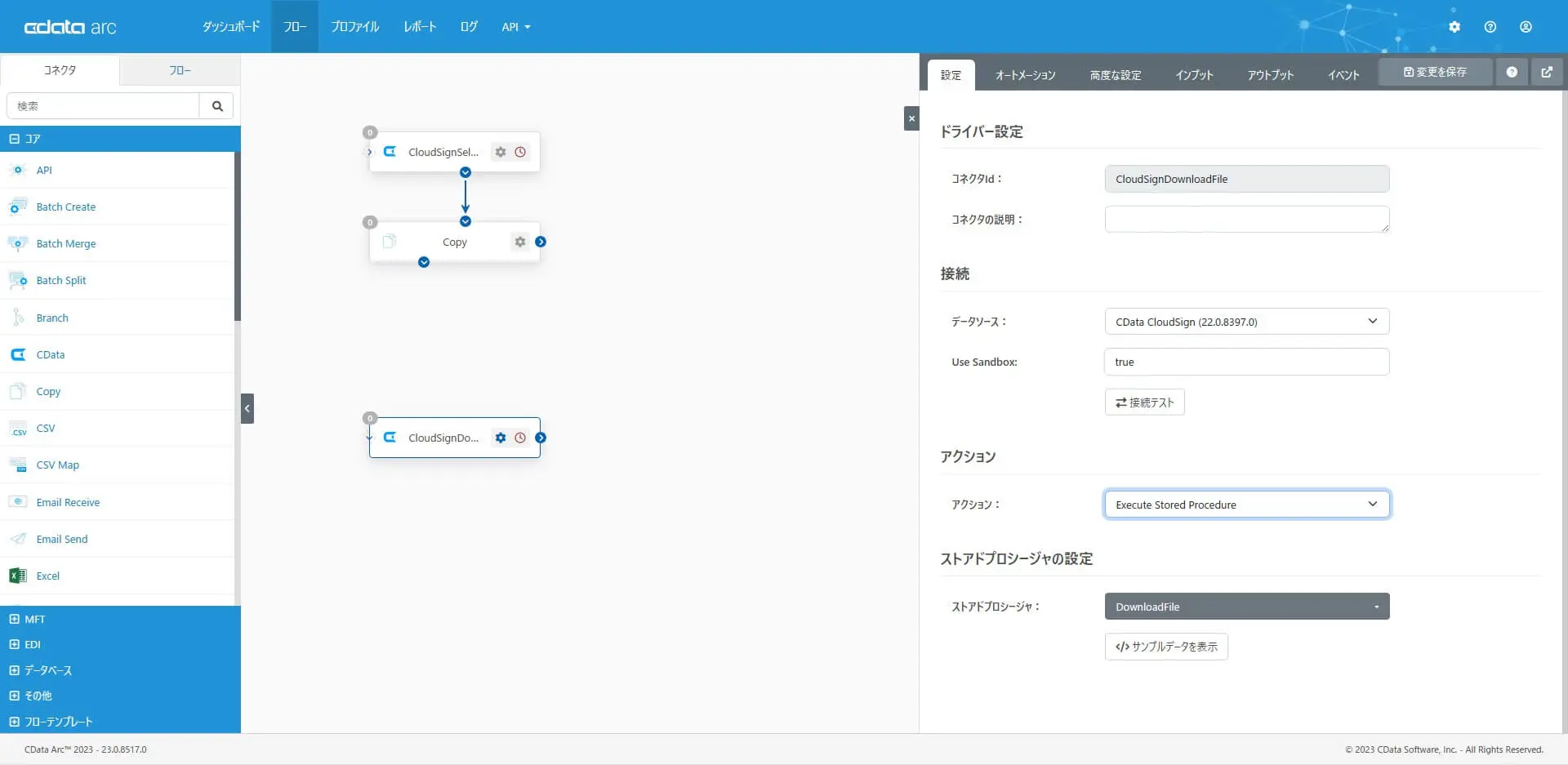Viewport: 1568px width, 765px height.
Task: Expand the データベース section
Action: (x=120, y=670)
